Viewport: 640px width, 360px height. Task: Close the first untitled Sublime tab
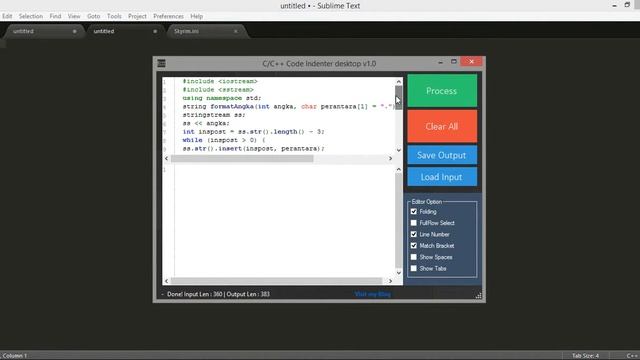[74, 31]
